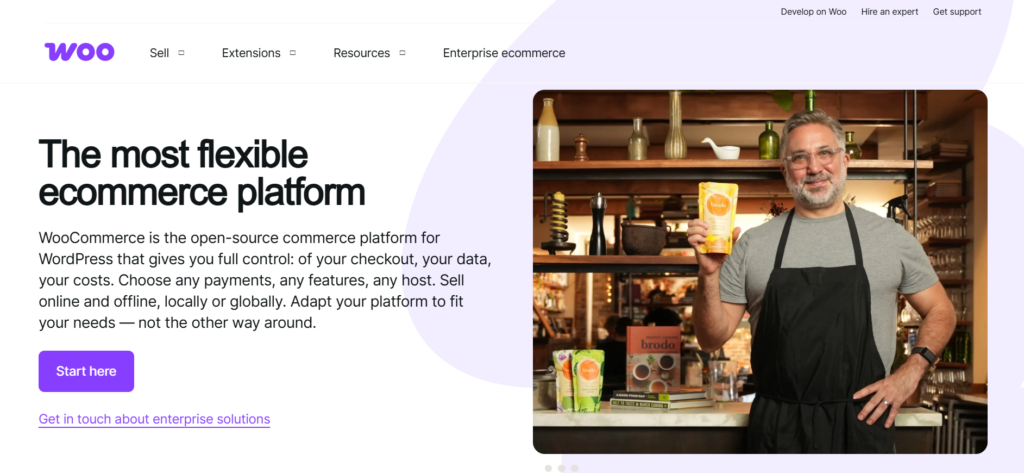Click the Start here button
The image size is (1024, 473).
[x=86, y=371]
